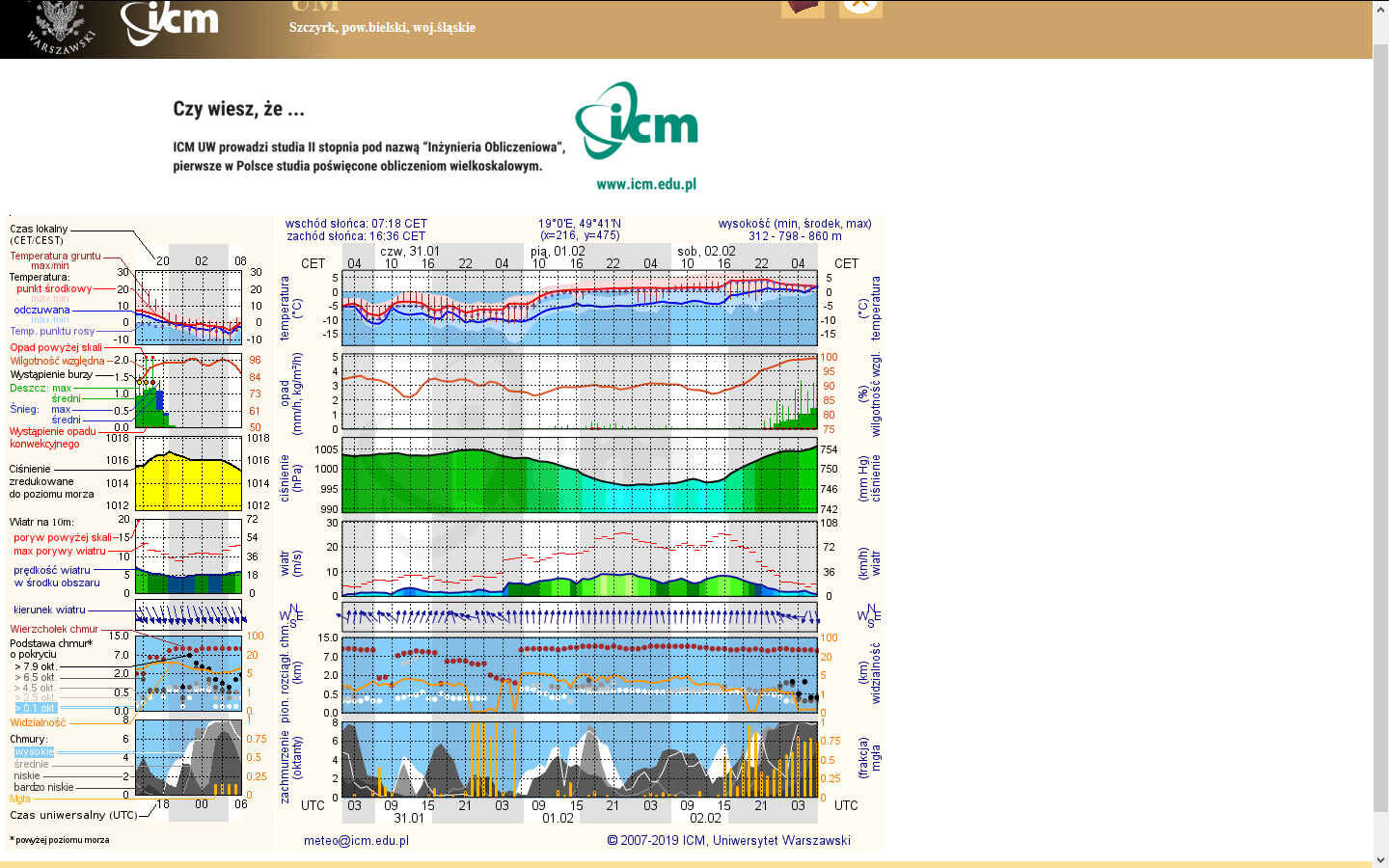
Task: Click the Inżynieria Obliczeniowa banner text
Action: pyautogui.click(x=369, y=156)
